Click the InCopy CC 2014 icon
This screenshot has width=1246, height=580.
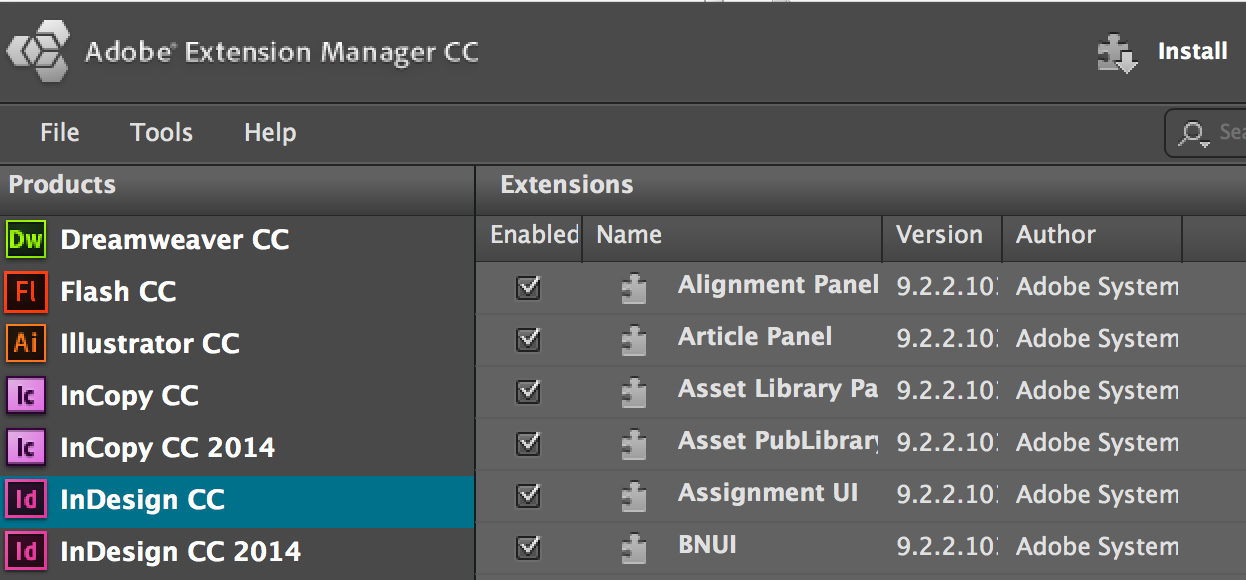(26, 448)
